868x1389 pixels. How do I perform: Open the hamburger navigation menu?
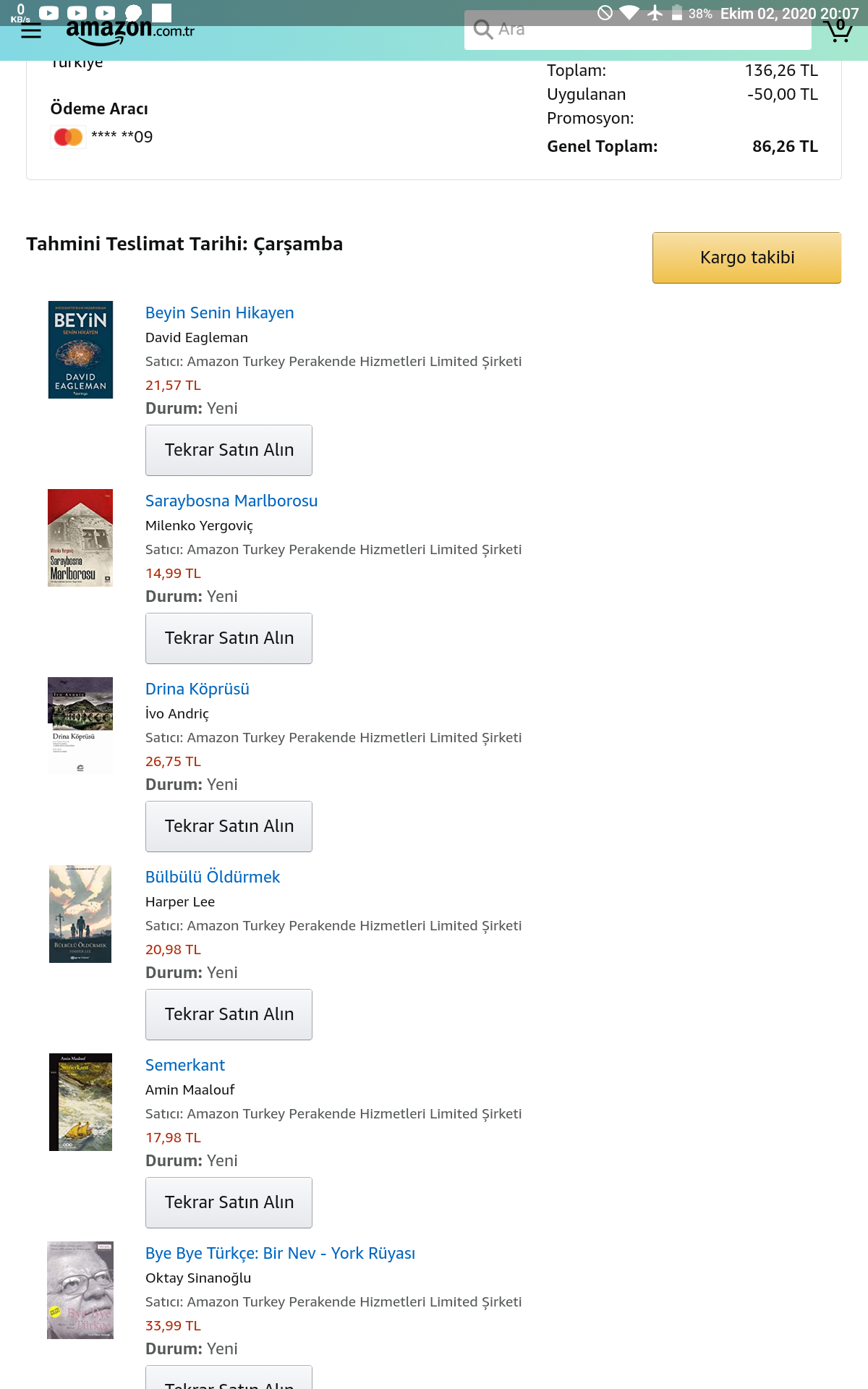[31, 32]
